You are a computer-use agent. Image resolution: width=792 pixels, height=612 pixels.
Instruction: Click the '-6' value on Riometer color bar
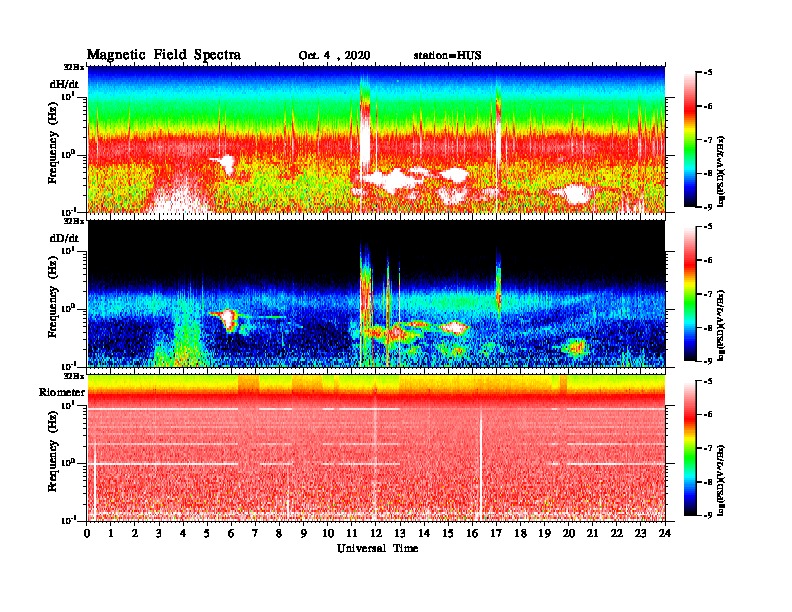tap(707, 415)
